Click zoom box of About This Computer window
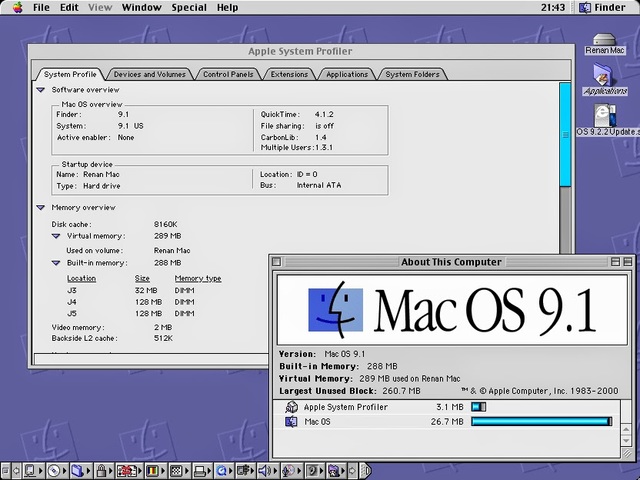This screenshot has height=480, width=640. (615, 262)
